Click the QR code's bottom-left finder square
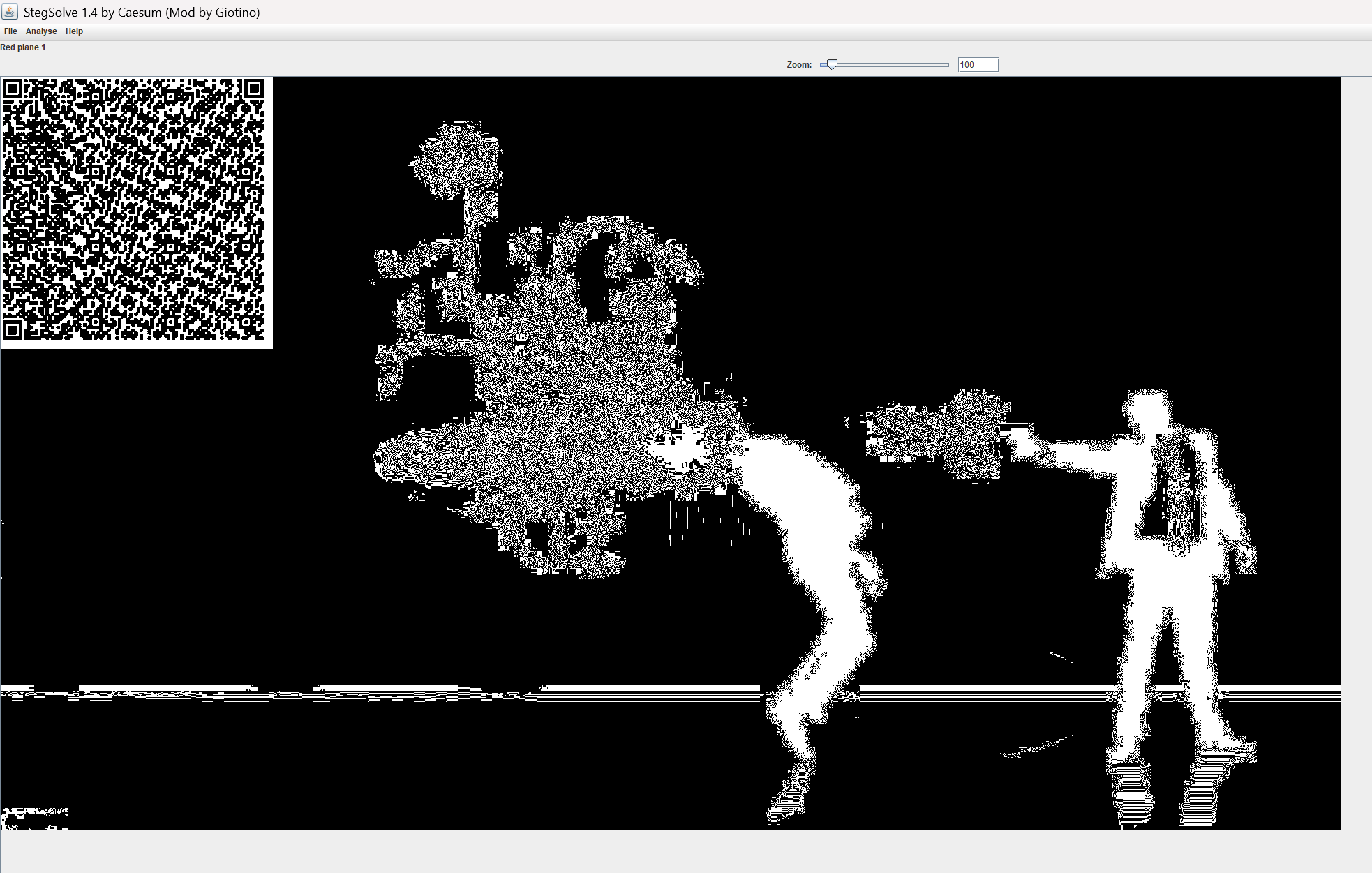Image resolution: width=1372 pixels, height=873 pixels. tap(13, 329)
